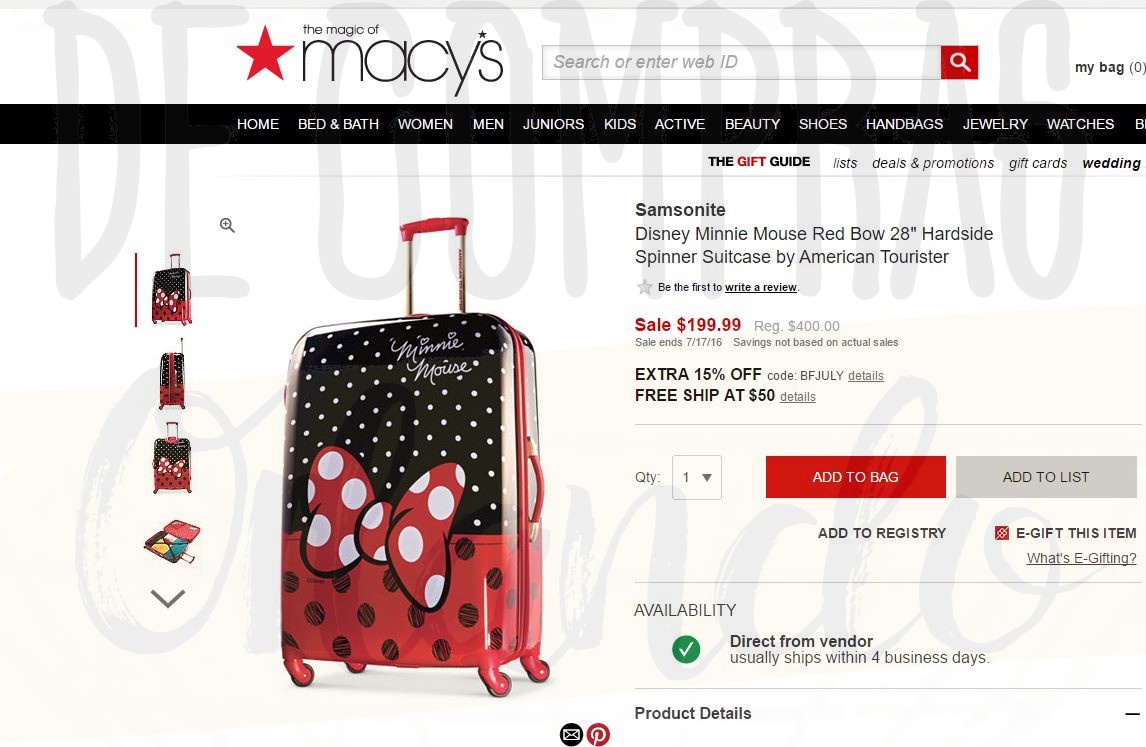The width and height of the screenshot is (1146, 747).
Task: Click the zoom magnifier icon above product image
Action: (x=227, y=225)
